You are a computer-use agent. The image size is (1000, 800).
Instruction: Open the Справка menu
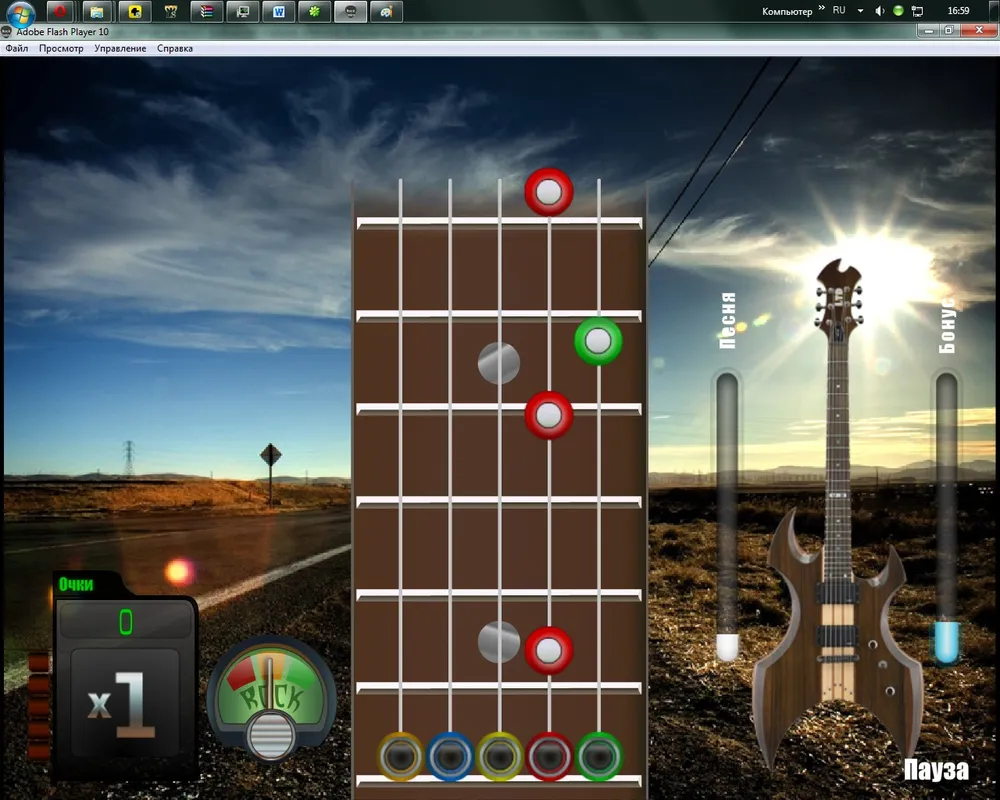point(175,48)
